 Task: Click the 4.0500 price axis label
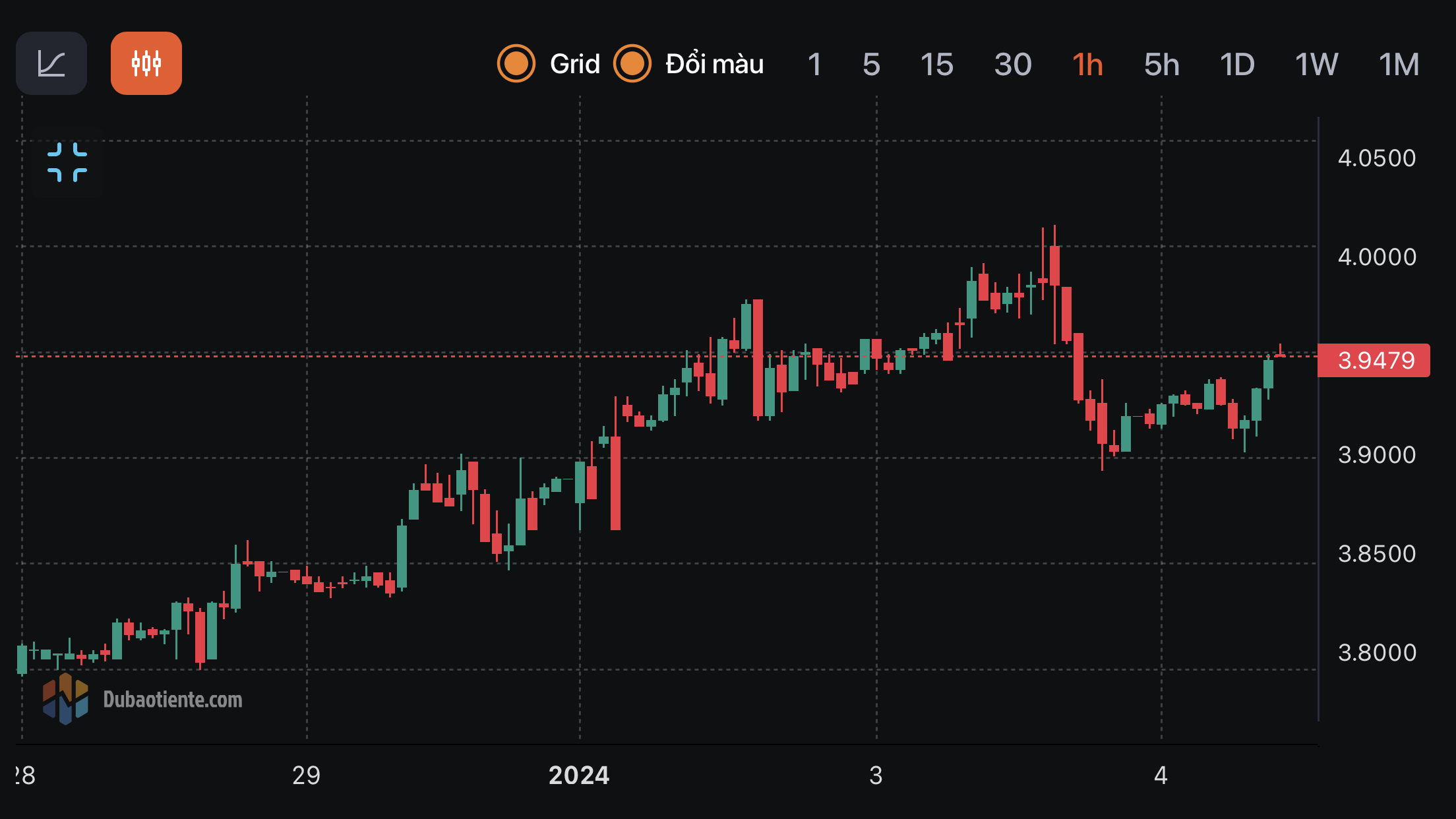tap(1377, 158)
